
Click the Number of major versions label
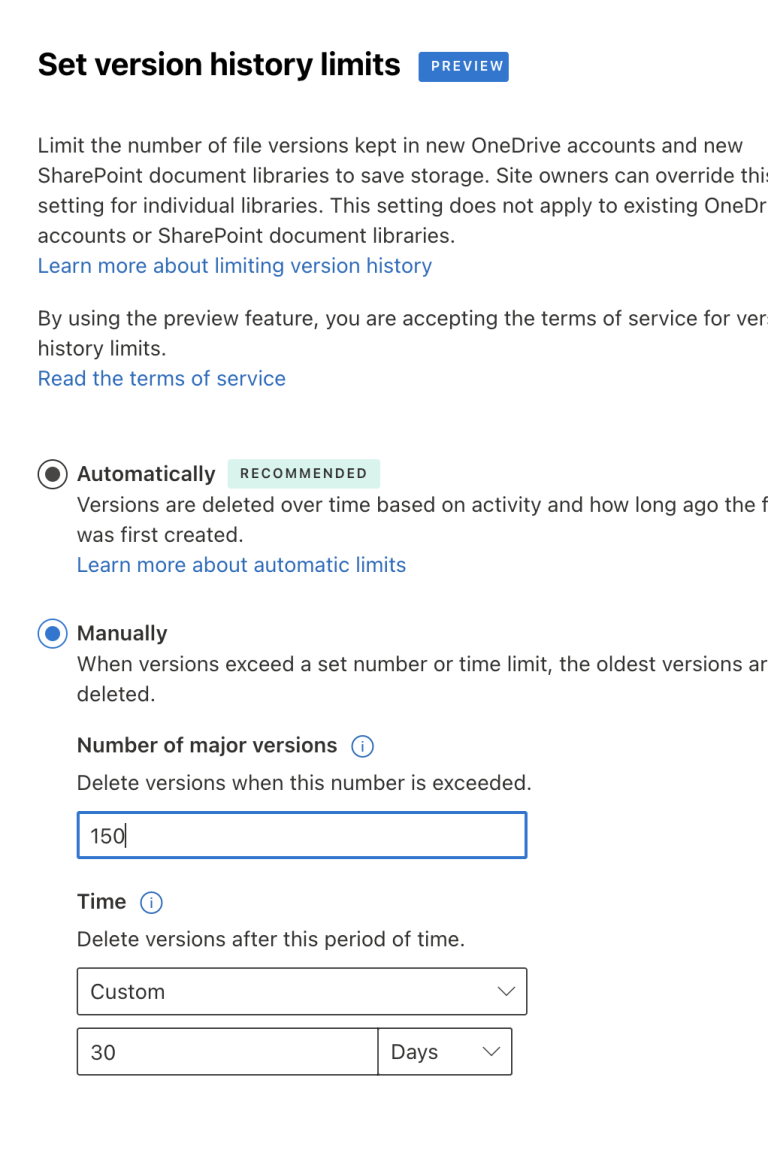click(207, 746)
